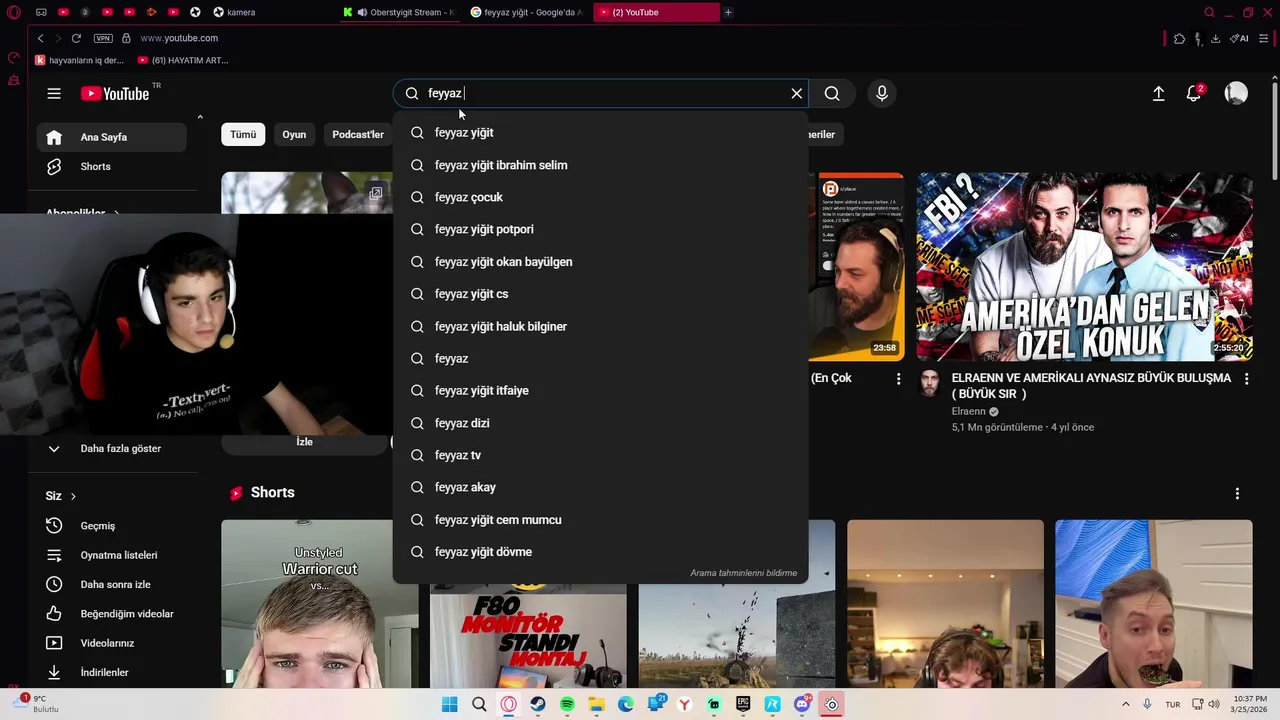This screenshot has height=720, width=1280.
Task: Click the www.youtube.com address bar
Action: point(179,38)
